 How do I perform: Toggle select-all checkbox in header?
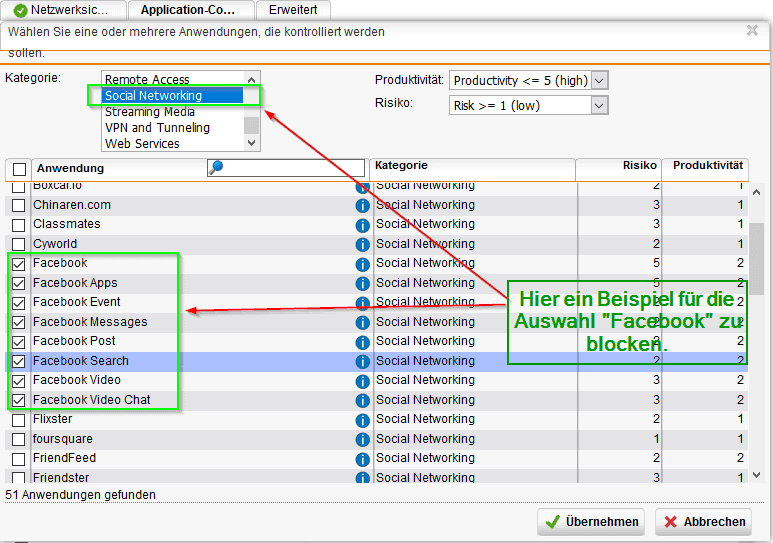point(19,169)
